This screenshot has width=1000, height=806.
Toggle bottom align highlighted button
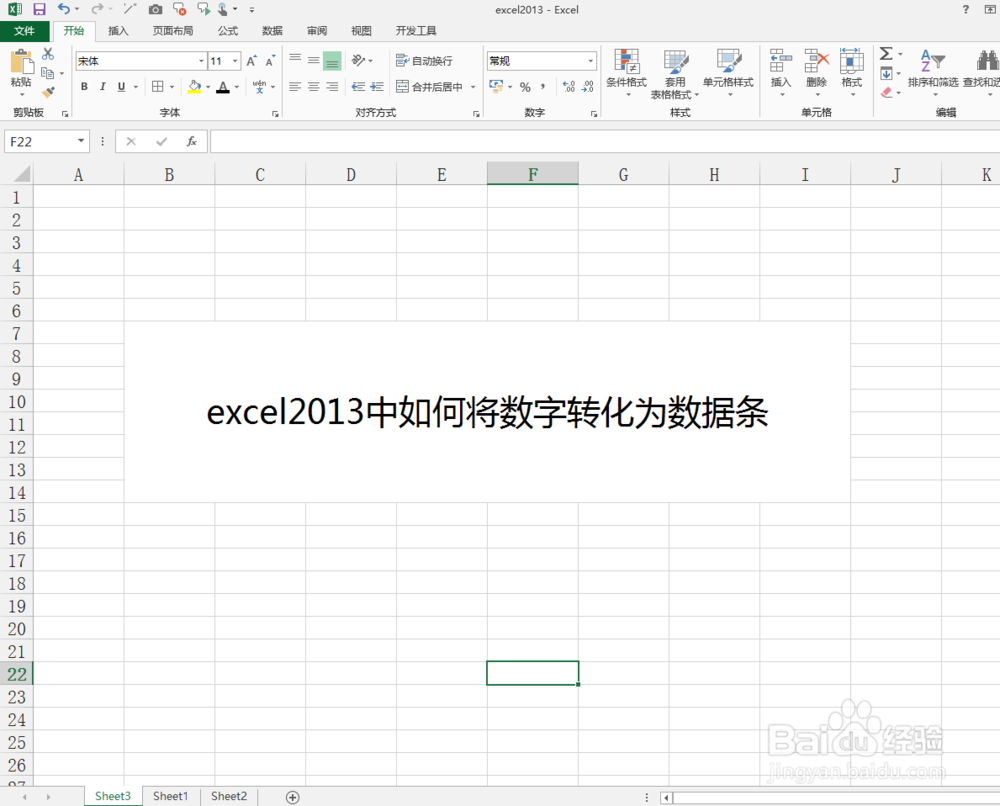pyautogui.click(x=332, y=61)
